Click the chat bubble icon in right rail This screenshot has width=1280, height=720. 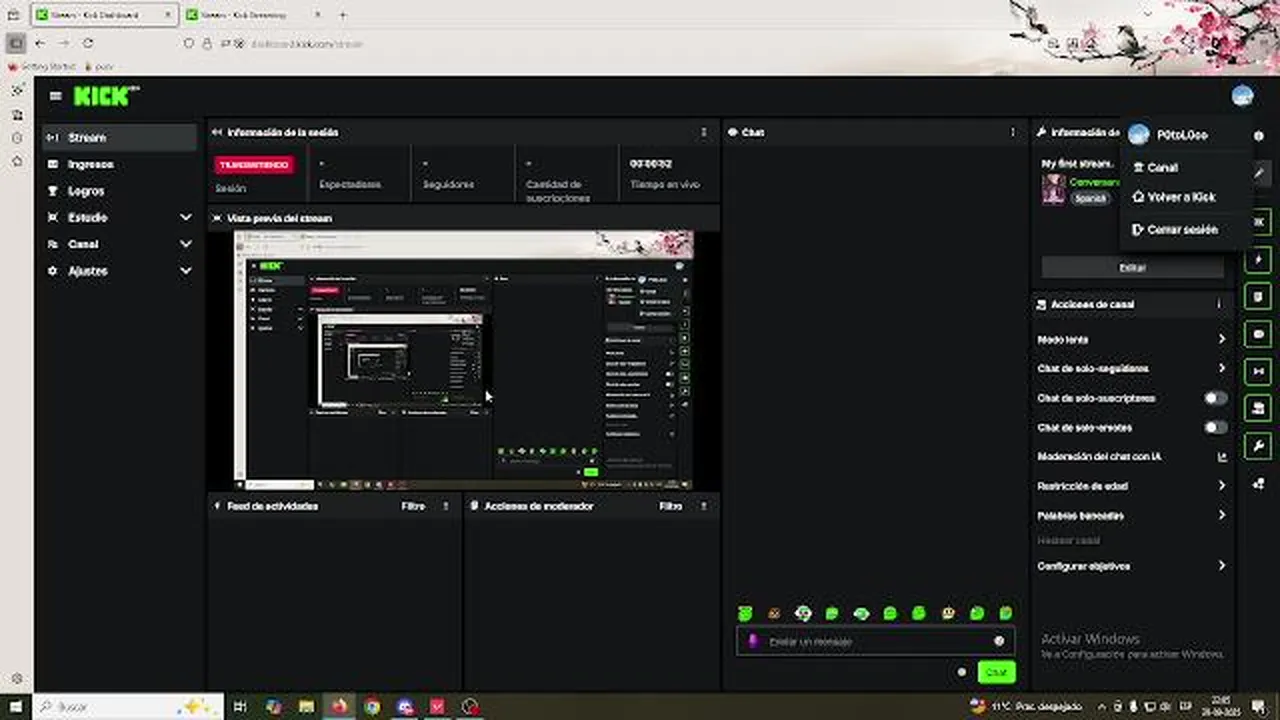(x=1259, y=334)
